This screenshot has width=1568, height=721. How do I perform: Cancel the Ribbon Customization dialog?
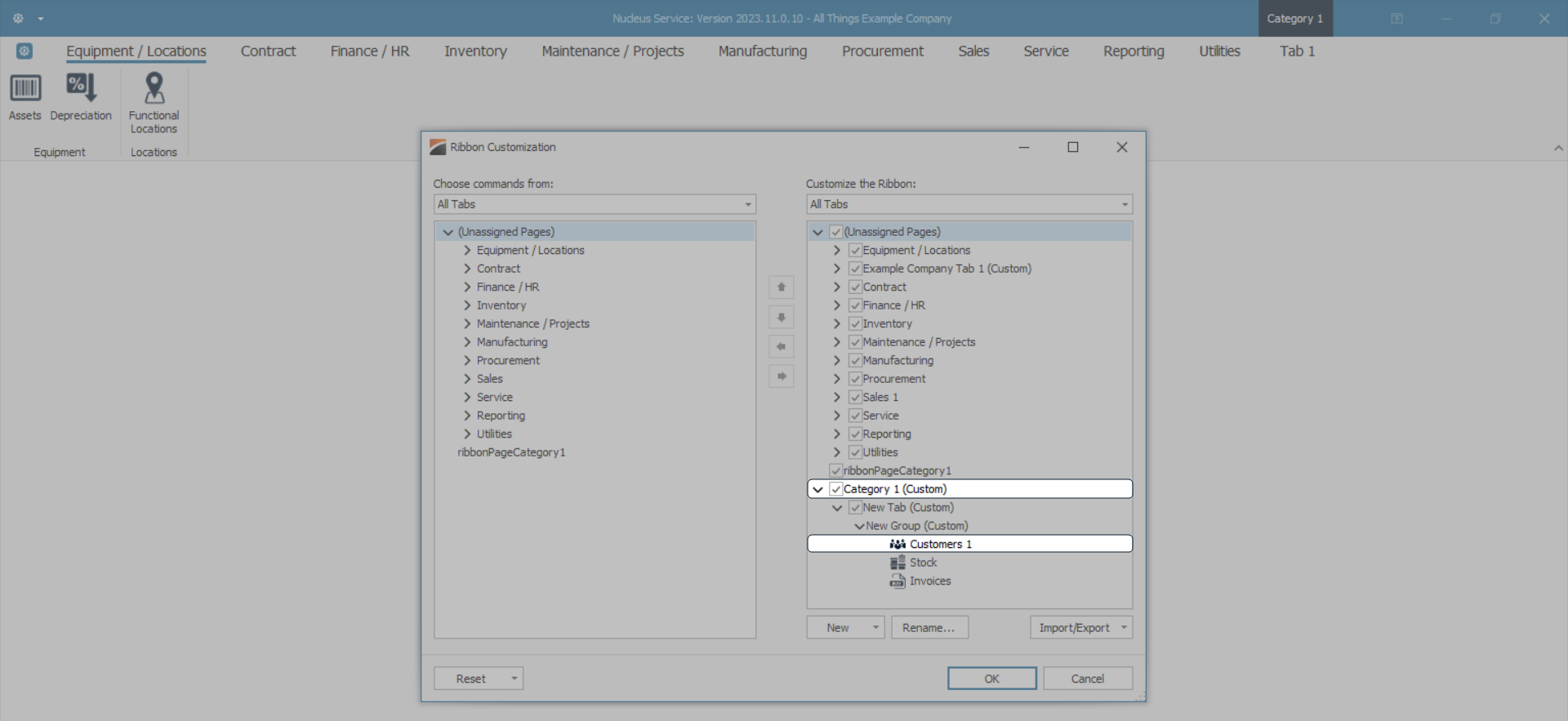pos(1088,679)
